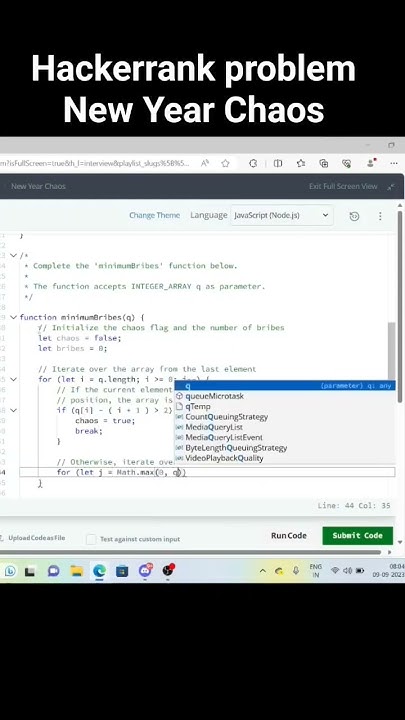Viewport: 405px width, 720px height.
Task: Open editor options vertical dots menu
Action: tap(380, 216)
